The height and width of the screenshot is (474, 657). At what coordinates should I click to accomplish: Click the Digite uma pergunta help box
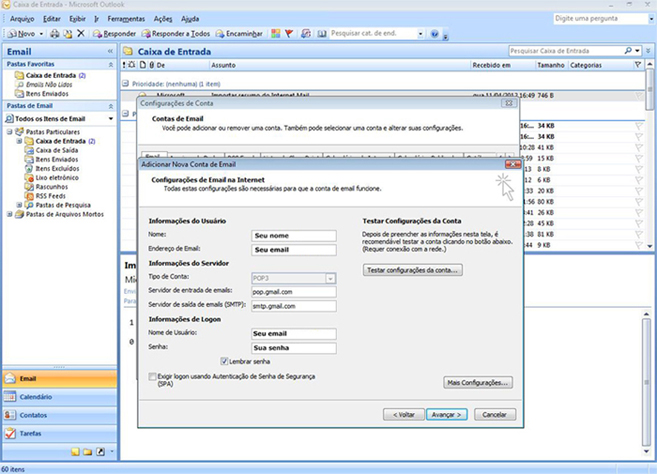click(x=600, y=18)
